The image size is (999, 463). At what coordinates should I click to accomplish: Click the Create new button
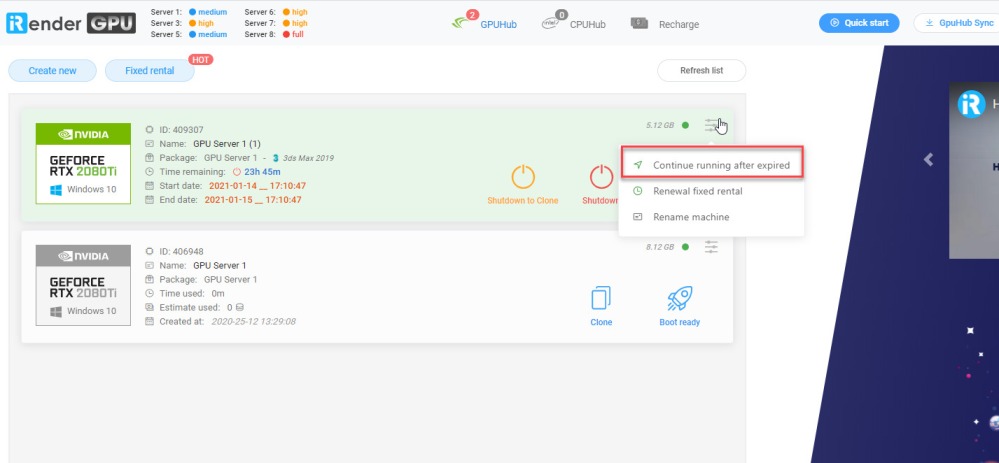pyautogui.click(x=52, y=71)
